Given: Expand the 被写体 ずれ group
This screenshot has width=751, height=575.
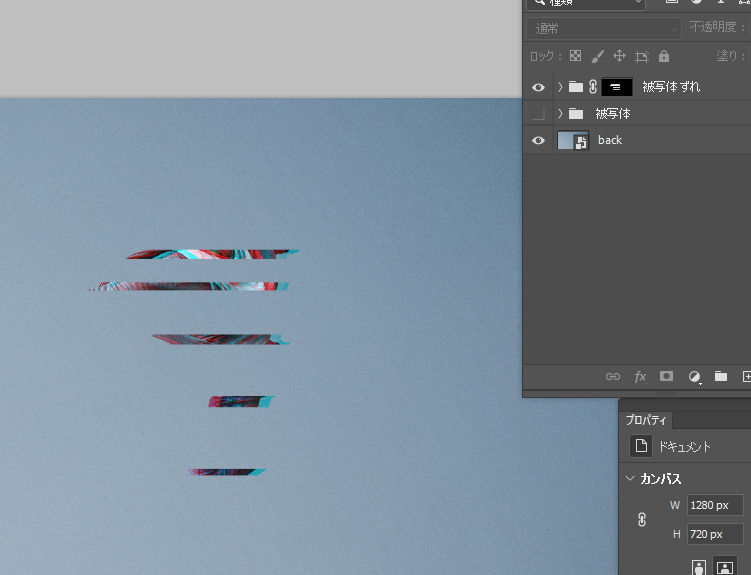Looking at the screenshot, I should 560,87.
